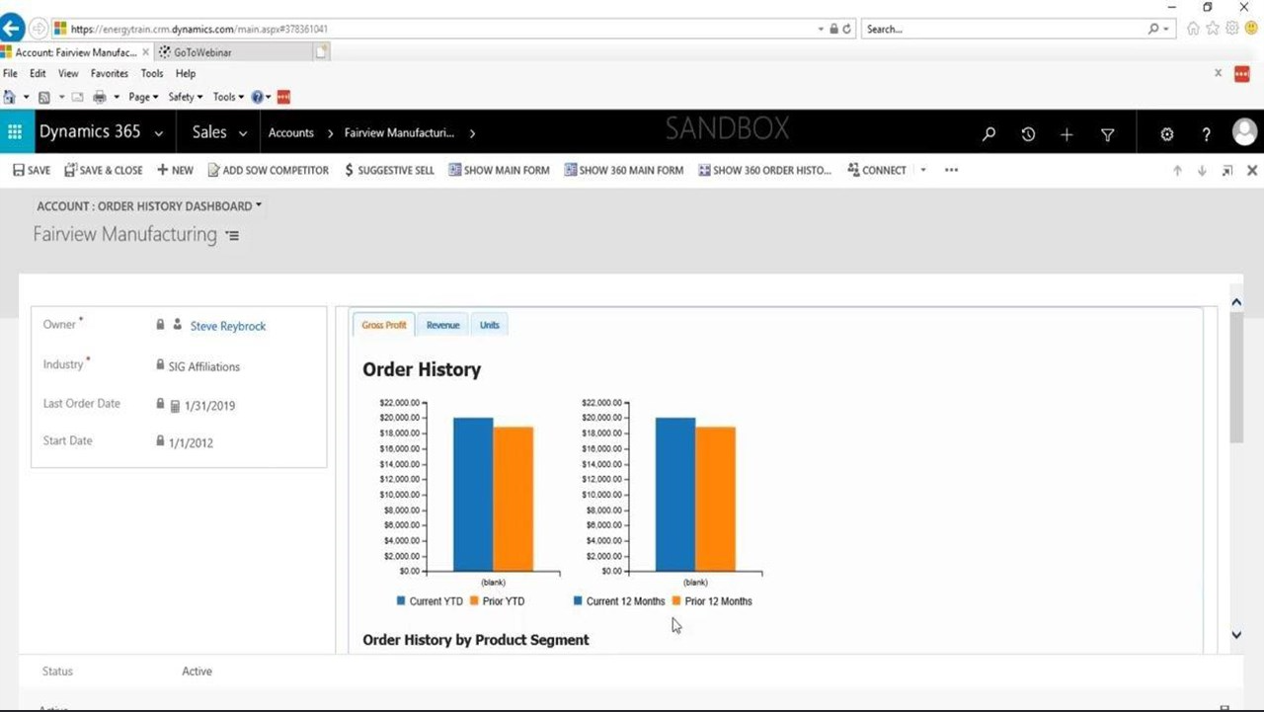Open the Dynamics 365 app launcher waffle
This screenshot has height=720, width=1280.
14,132
